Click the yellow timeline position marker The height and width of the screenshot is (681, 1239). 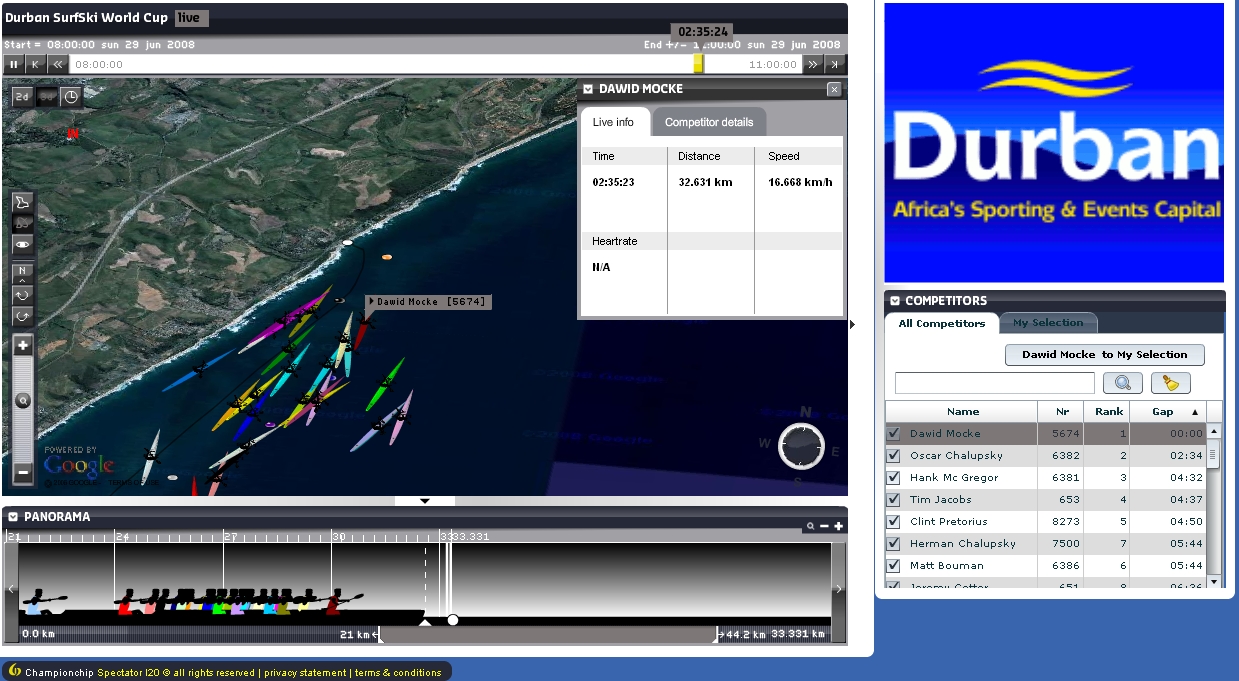pos(698,64)
